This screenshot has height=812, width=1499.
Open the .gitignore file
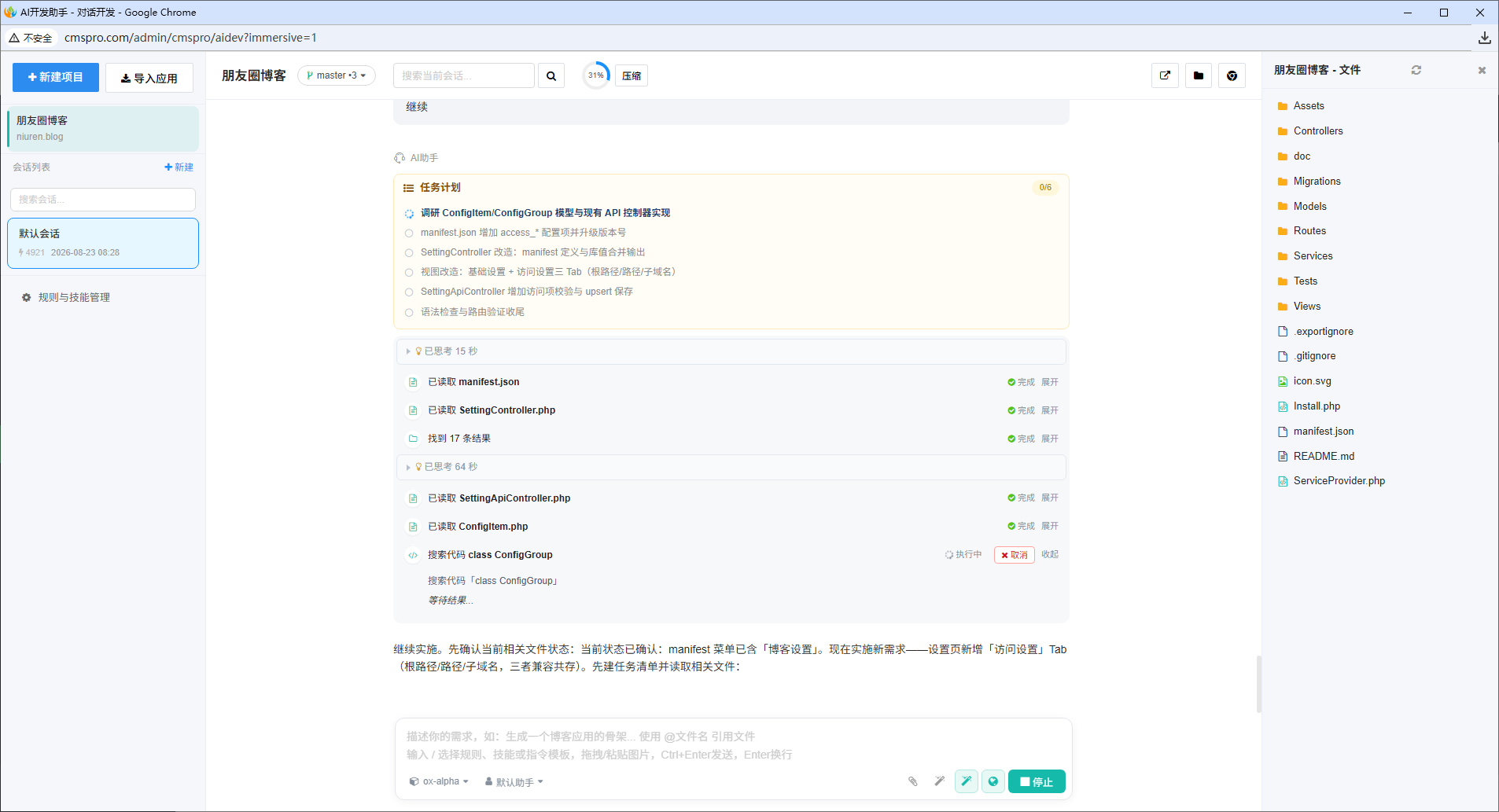pyautogui.click(x=1314, y=356)
